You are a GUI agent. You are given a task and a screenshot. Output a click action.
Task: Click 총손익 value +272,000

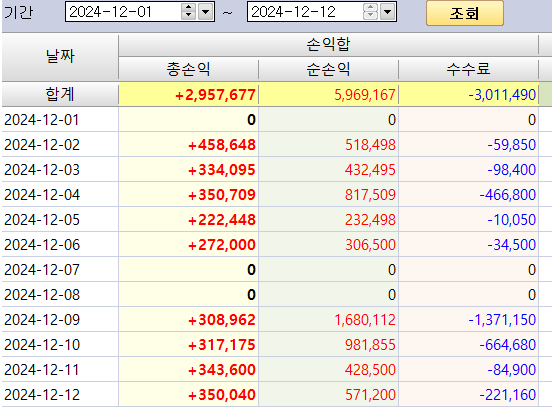pyautogui.click(x=222, y=245)
